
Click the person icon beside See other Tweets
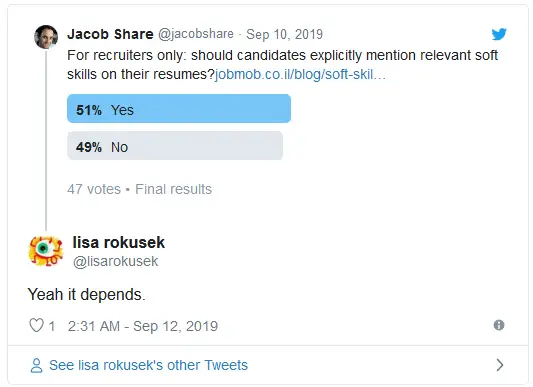36,366
